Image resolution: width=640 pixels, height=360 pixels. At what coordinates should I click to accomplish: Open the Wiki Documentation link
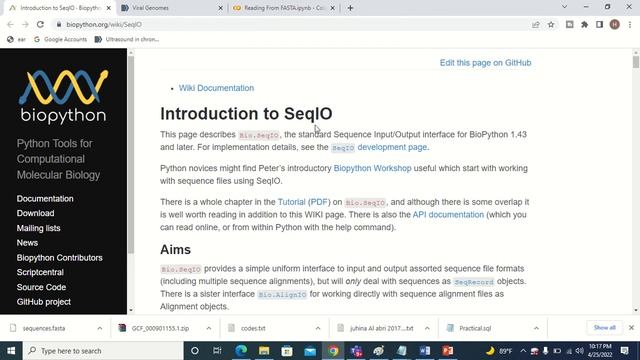tap(216, 88)
